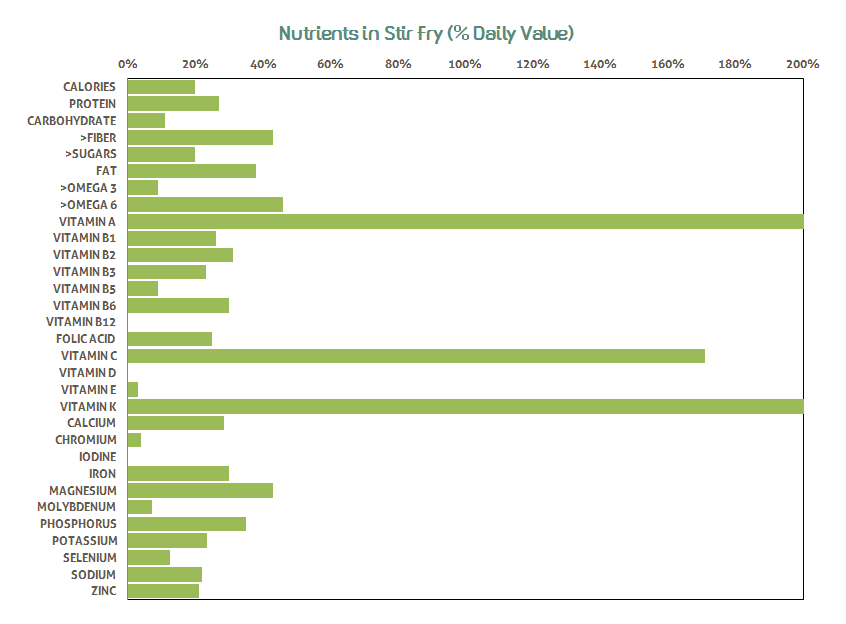Viewport: 846px width, 624px height.
Task: Click the Fat bar
Action: (x=192, y=171)
